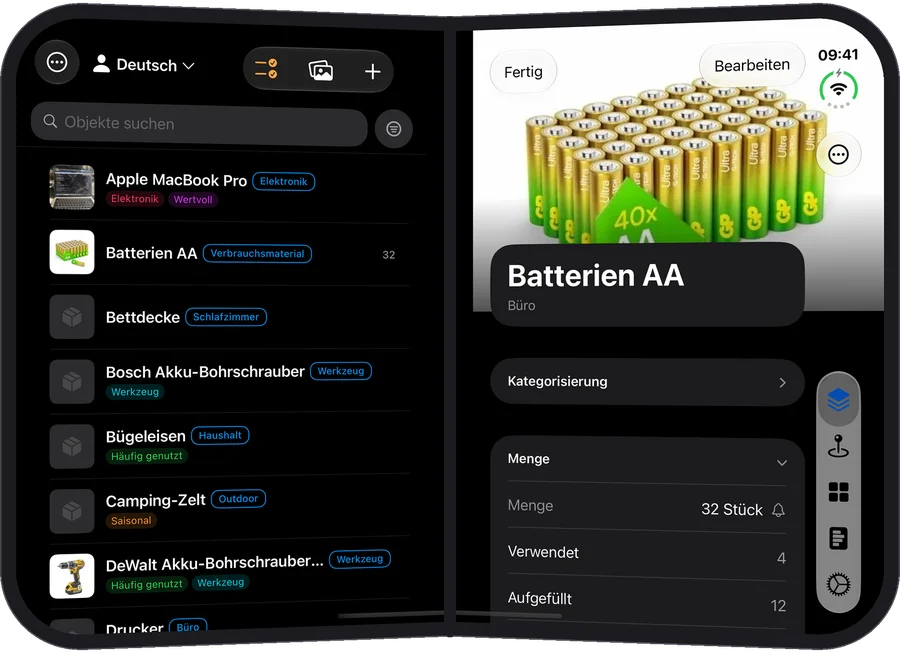Click the Verwendet row value 4
Viewport: 900px width, 653px height.
click(x=781, y=558)
